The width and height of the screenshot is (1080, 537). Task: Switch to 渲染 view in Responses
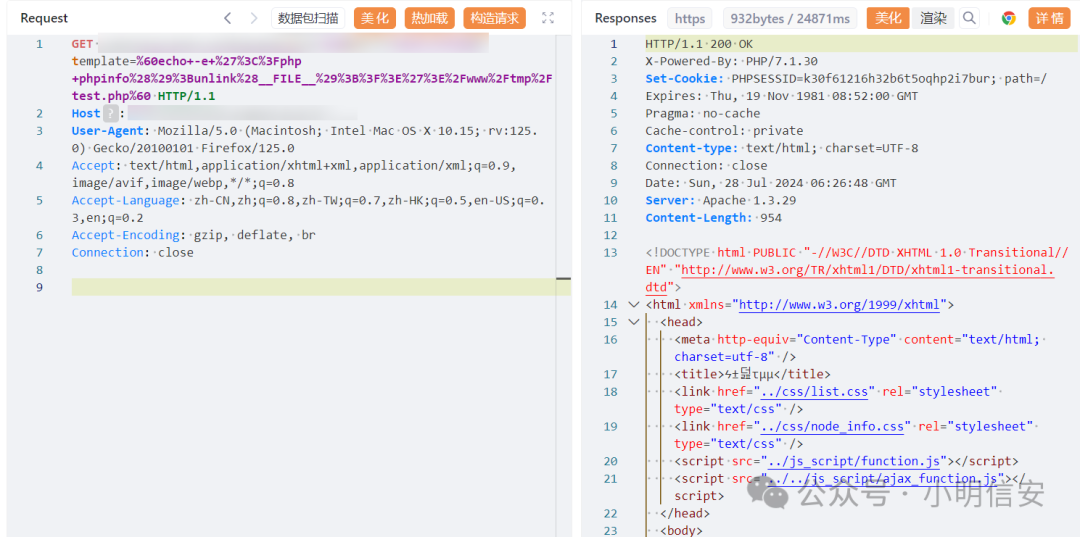(933, 19)
